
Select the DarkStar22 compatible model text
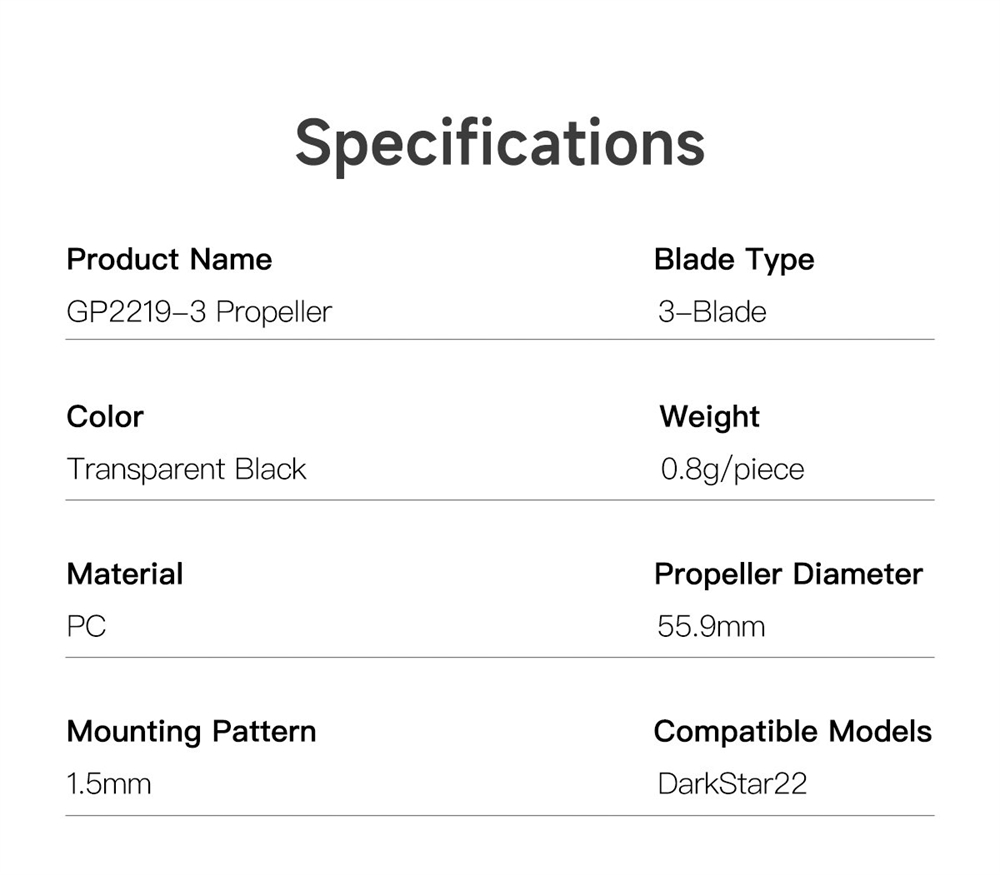click(732, 783)
